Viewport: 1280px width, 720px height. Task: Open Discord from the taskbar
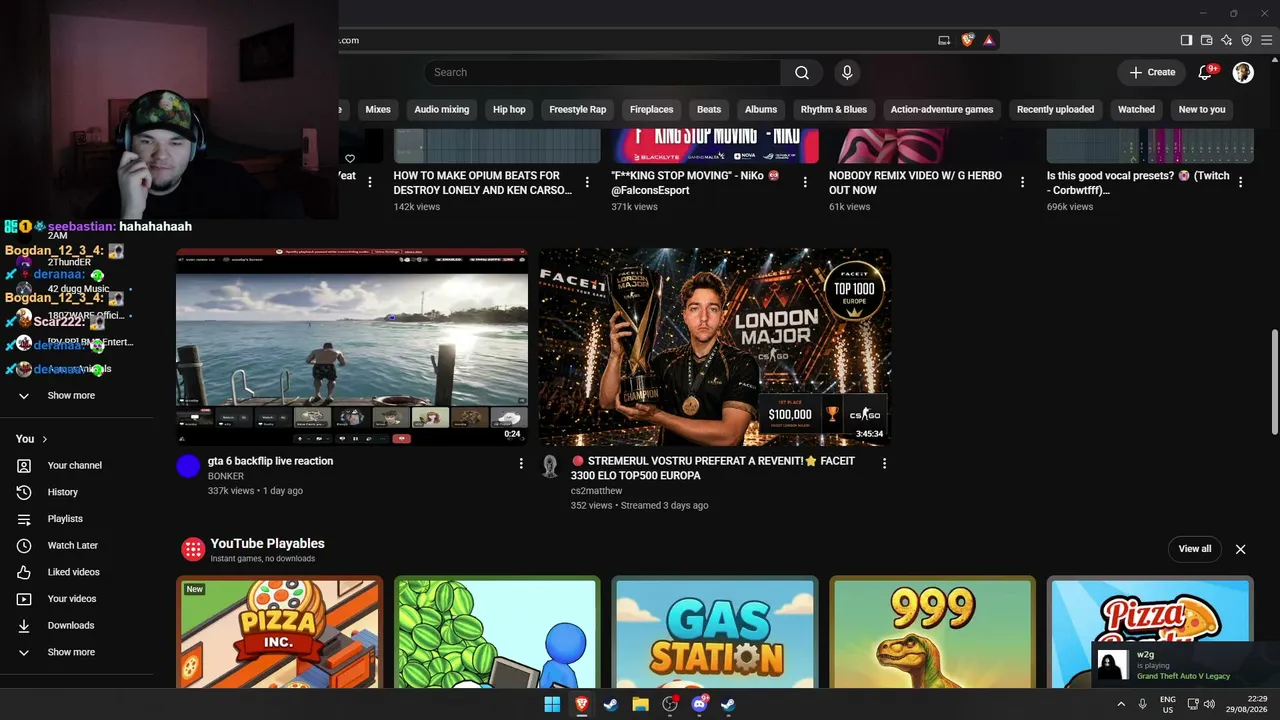(699, 704)
